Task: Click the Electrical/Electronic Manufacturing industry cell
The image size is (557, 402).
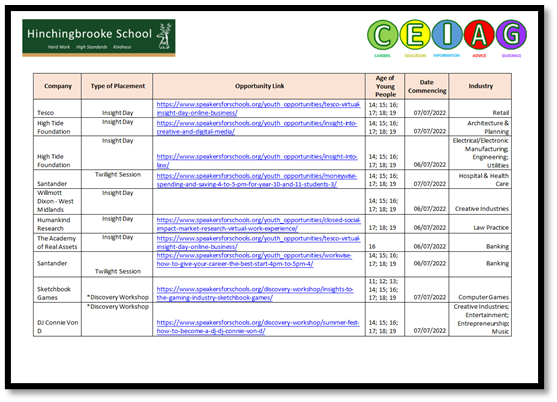Action: (480, 153)
